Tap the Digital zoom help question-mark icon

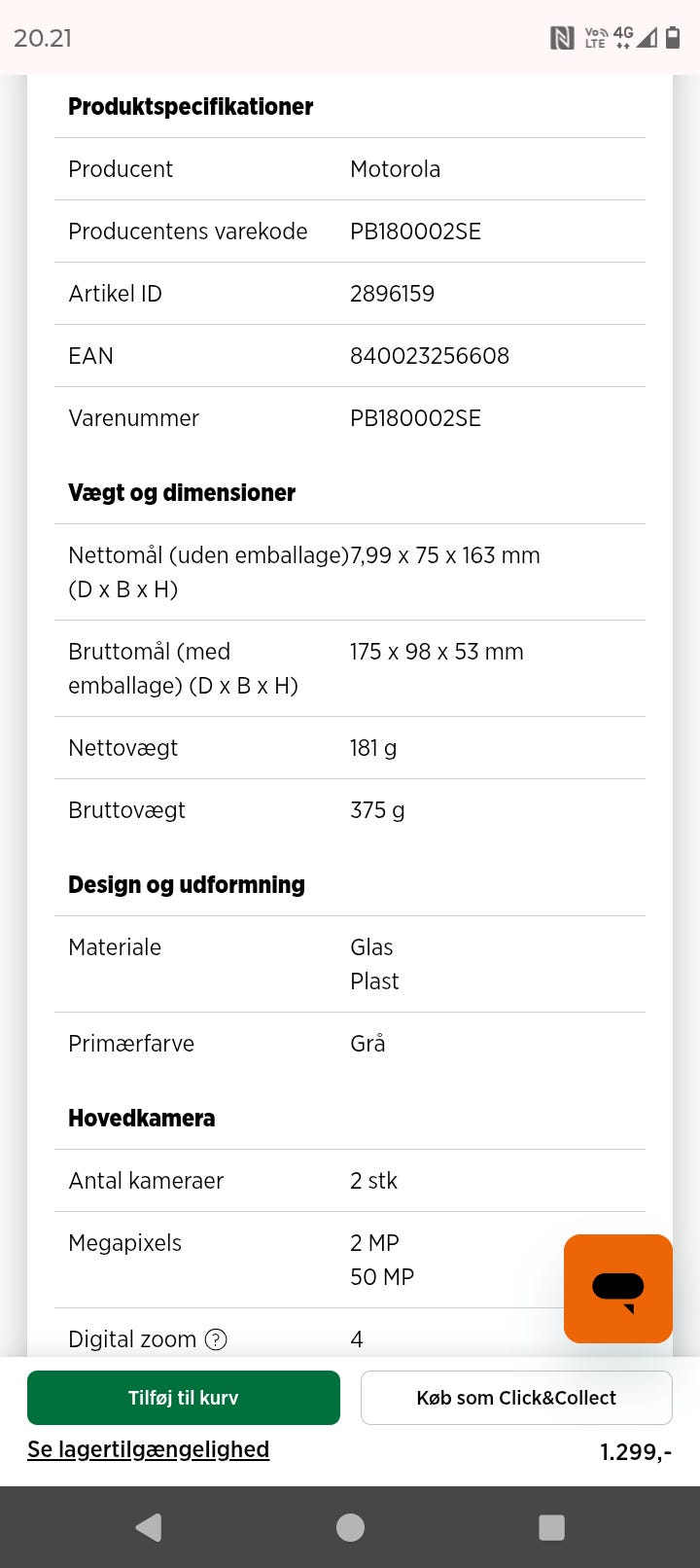[216, 1339]
